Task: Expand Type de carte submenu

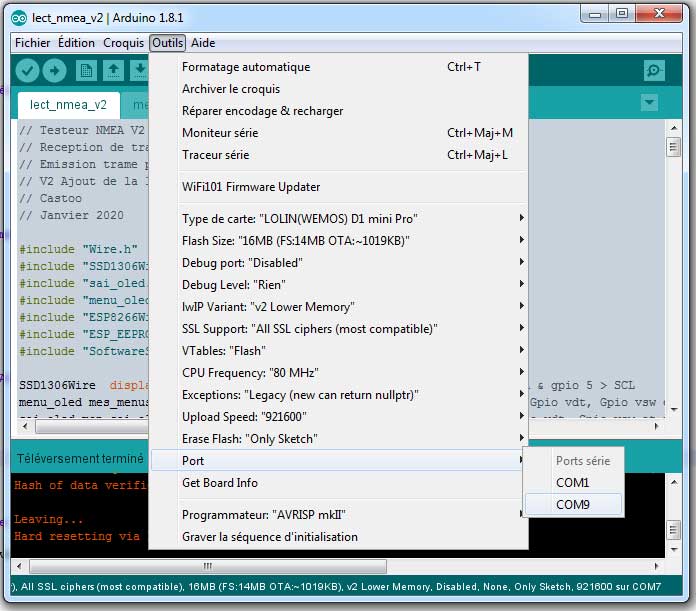Action: (x=338, y=219)
